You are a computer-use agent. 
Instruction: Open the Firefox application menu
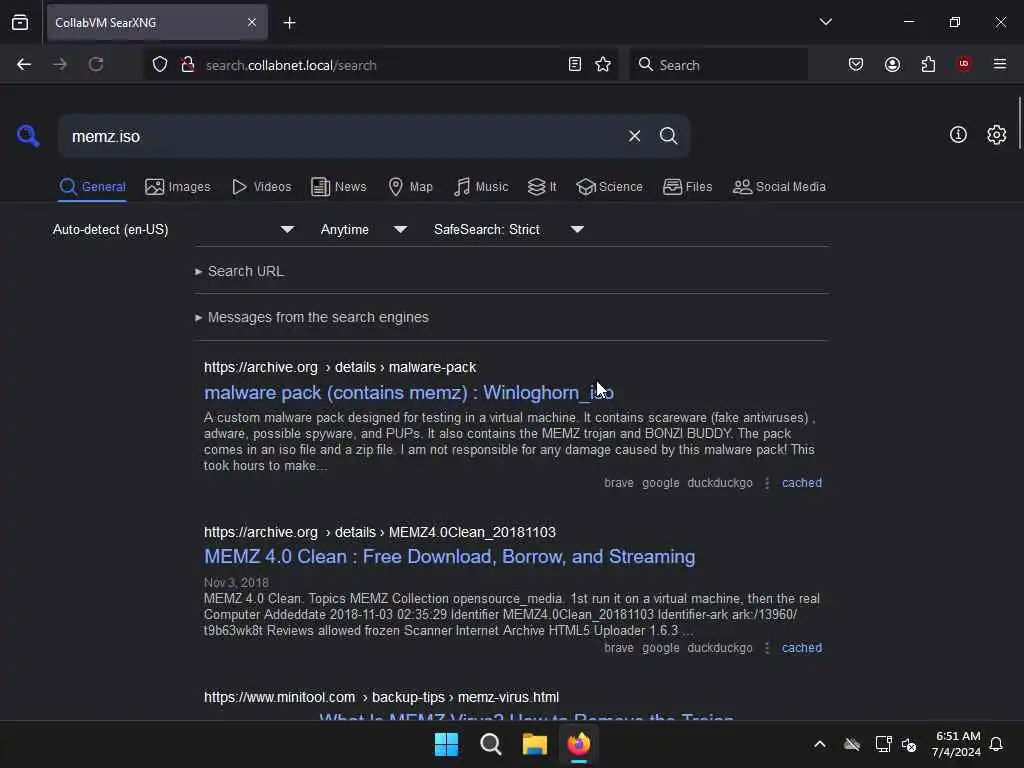[1000, 64]
